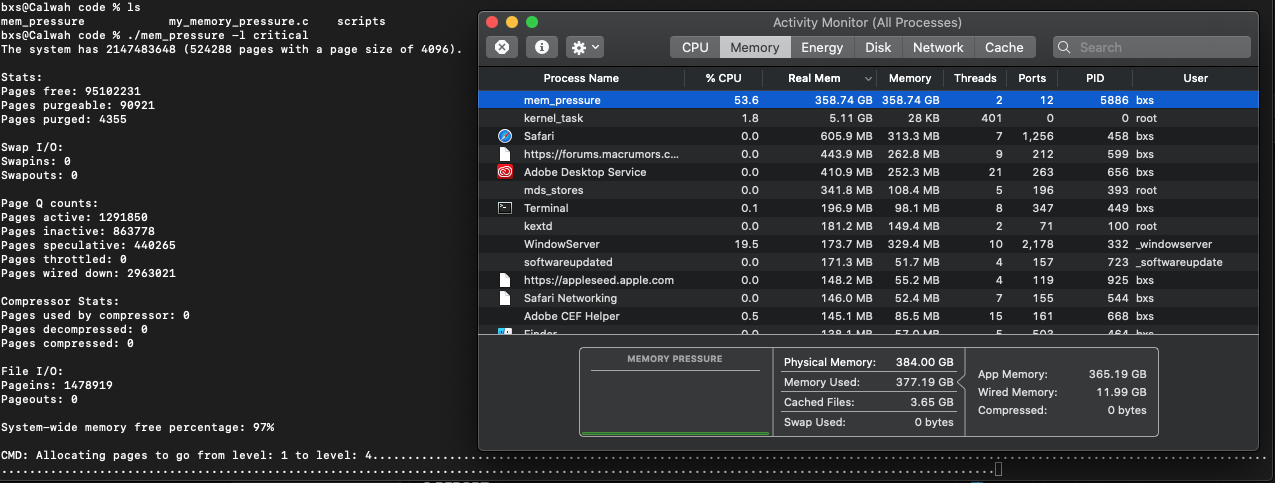Select the mds_stores process row
Screen dimensions: 1275x483
click(868, 190)
